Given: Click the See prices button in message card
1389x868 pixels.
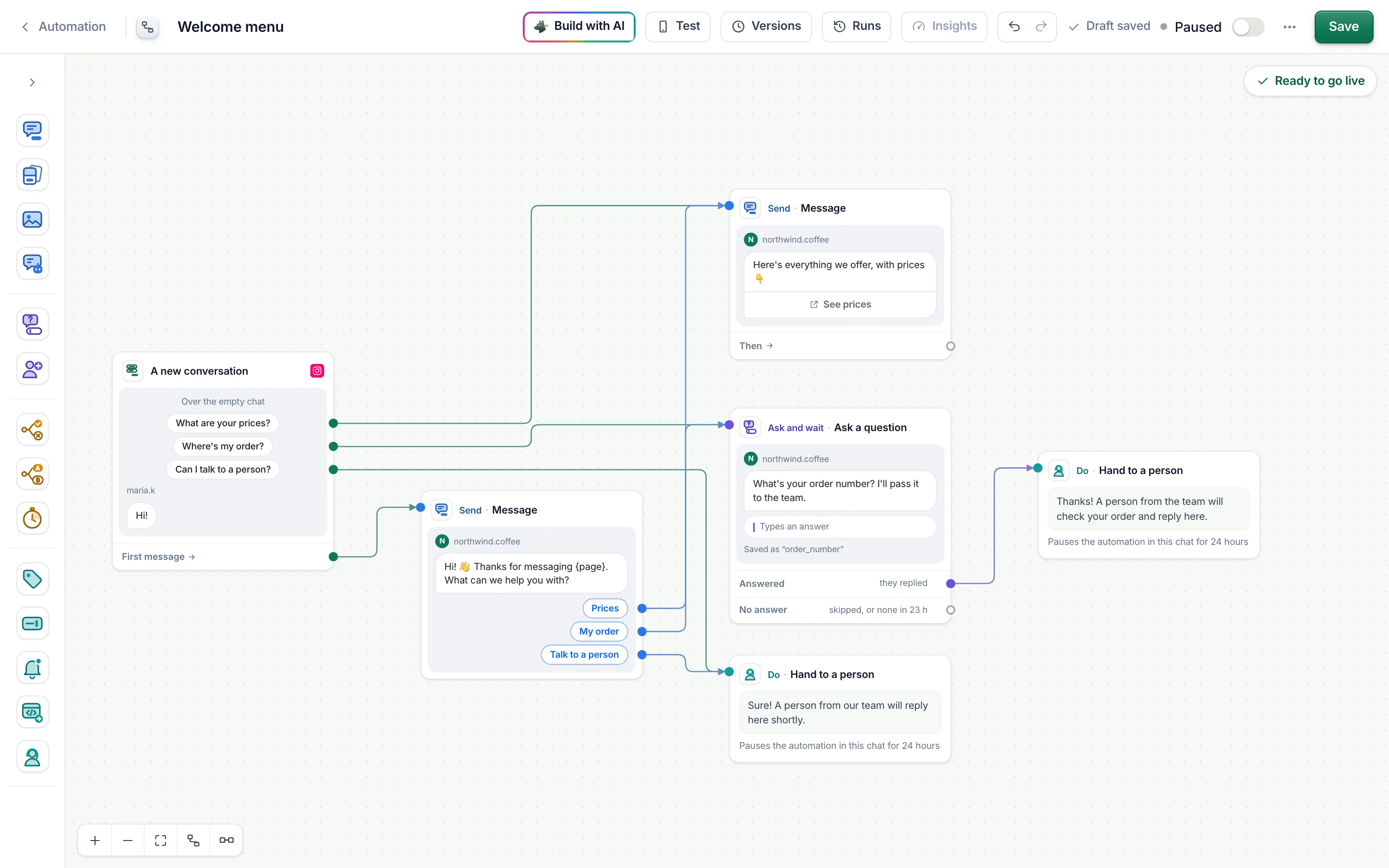Looking at the screenshot, I should (x=840, y=304).
